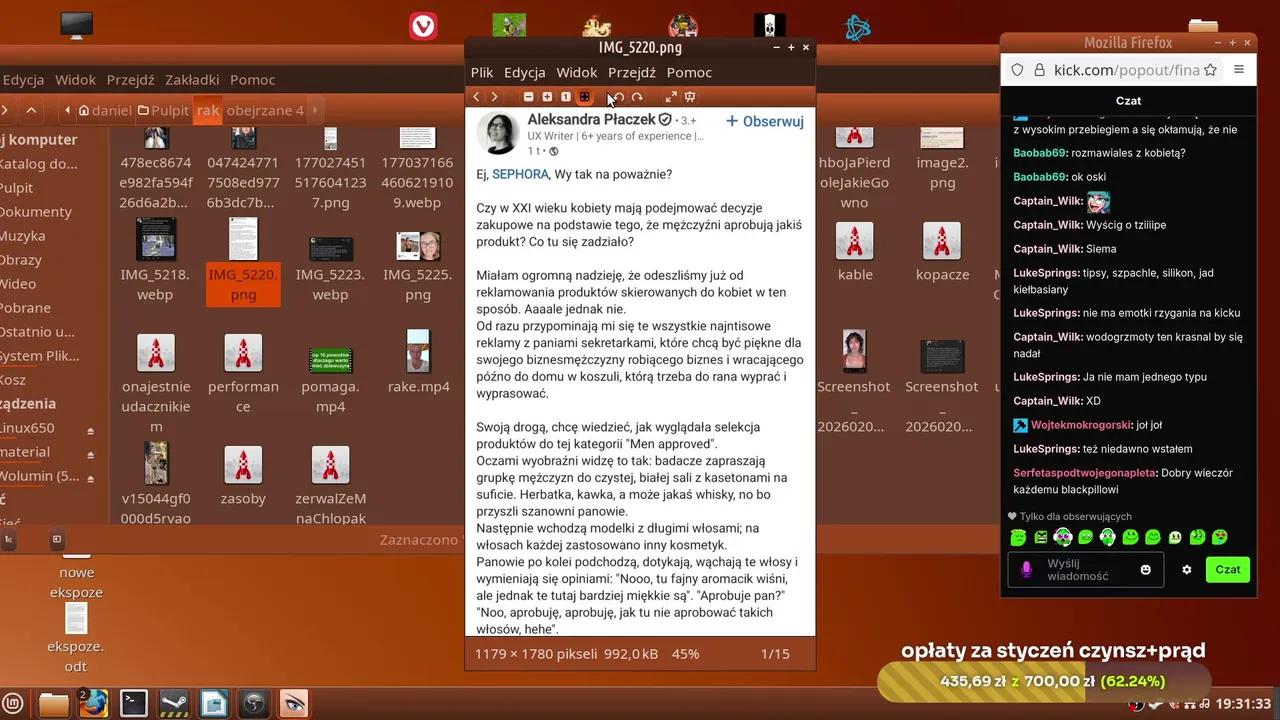Image resolution: width=1280 pixels, height=720 pixels.
Task: Click the 19:31:33 clock in the panel
Action: click(1245, 704)
